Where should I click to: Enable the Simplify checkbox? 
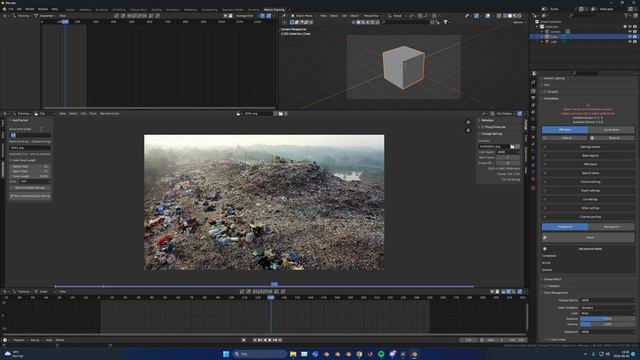click(x=545, y=92)
